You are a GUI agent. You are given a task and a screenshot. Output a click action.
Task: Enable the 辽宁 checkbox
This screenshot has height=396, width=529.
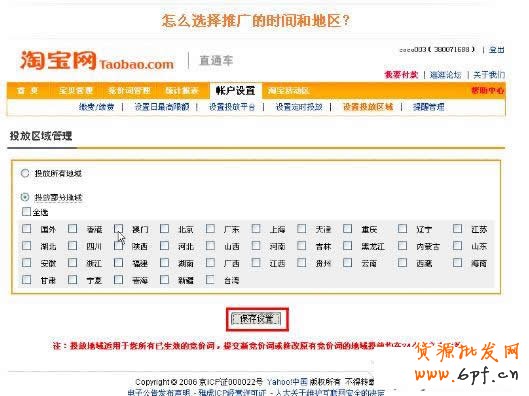pos(402,229)
